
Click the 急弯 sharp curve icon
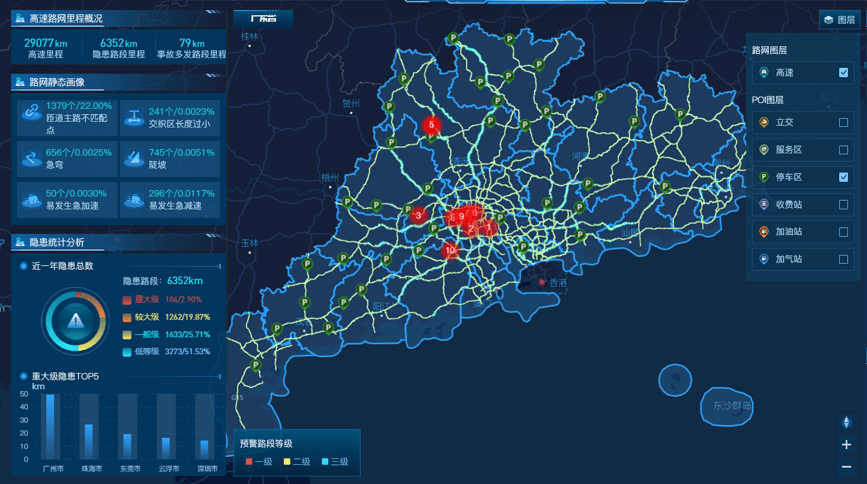pyautogui.click(x=30, y=156)
